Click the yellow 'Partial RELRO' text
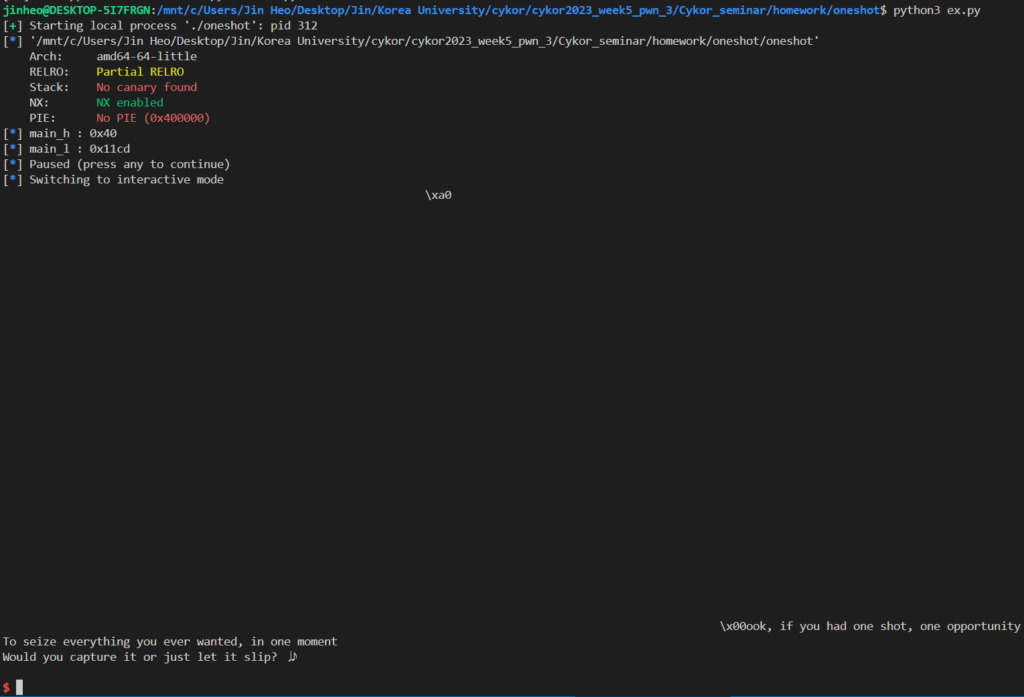1024x697 pixels. (x=140, y=72)
